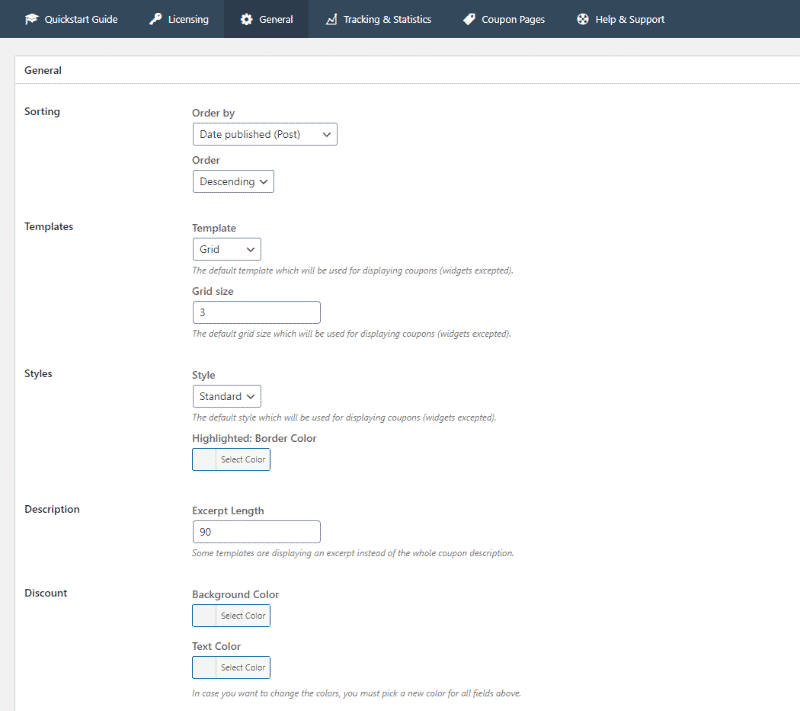Click the 'Text Color' label
Image resolution: width=800 pixels, height=711 pixels.
pyautogui.click(x=216, y=646)
